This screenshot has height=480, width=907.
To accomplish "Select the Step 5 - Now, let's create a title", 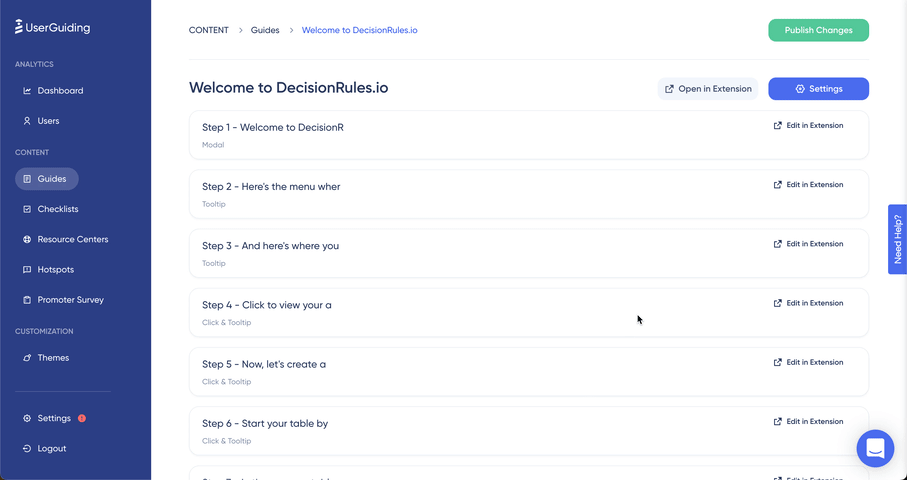I will 264,364.
